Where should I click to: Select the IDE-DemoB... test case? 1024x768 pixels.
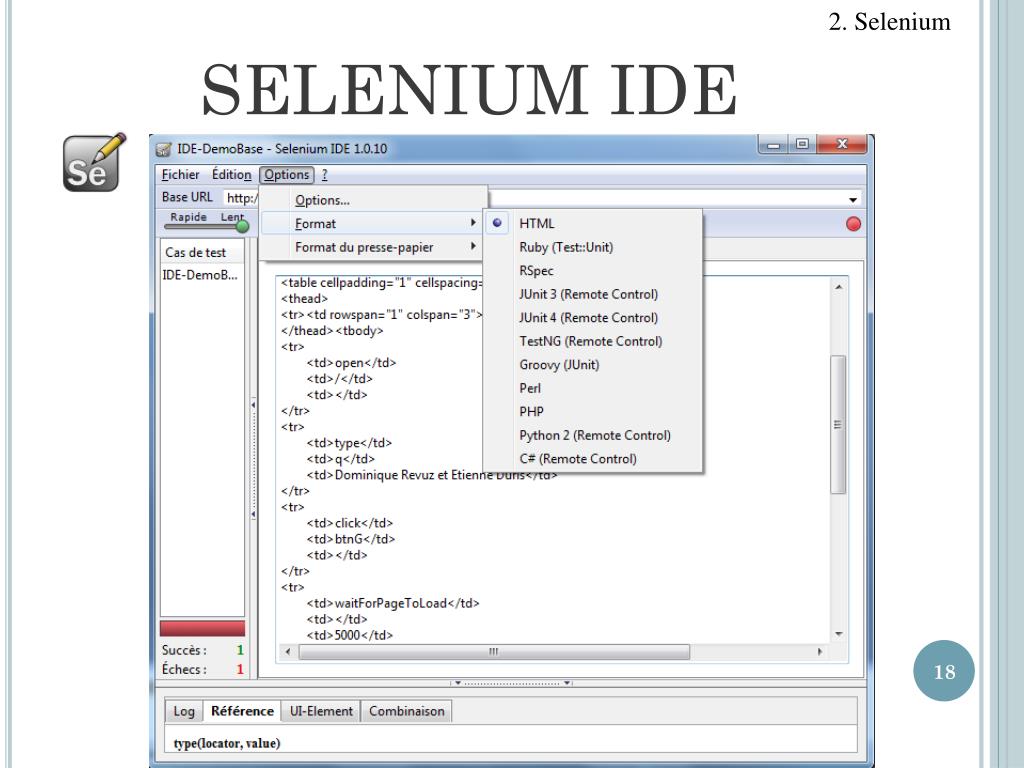pos(200,275)
